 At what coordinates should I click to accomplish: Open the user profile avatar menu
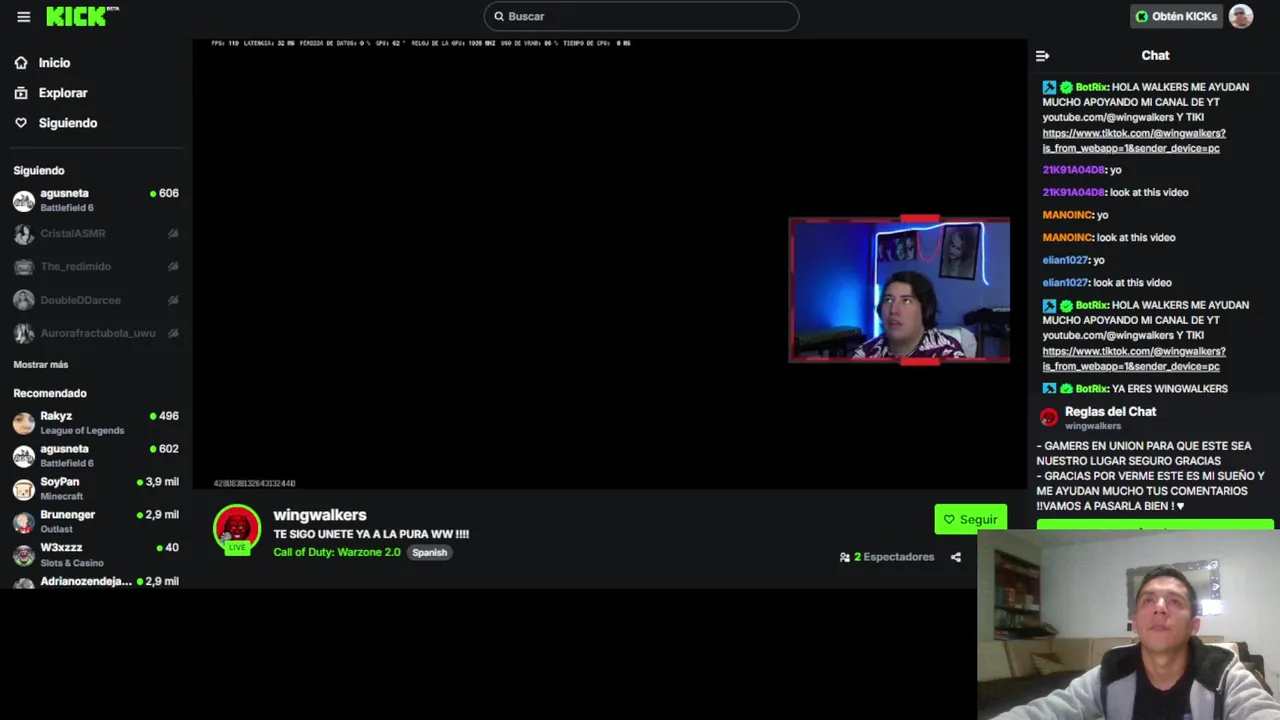pos(1241,16)
